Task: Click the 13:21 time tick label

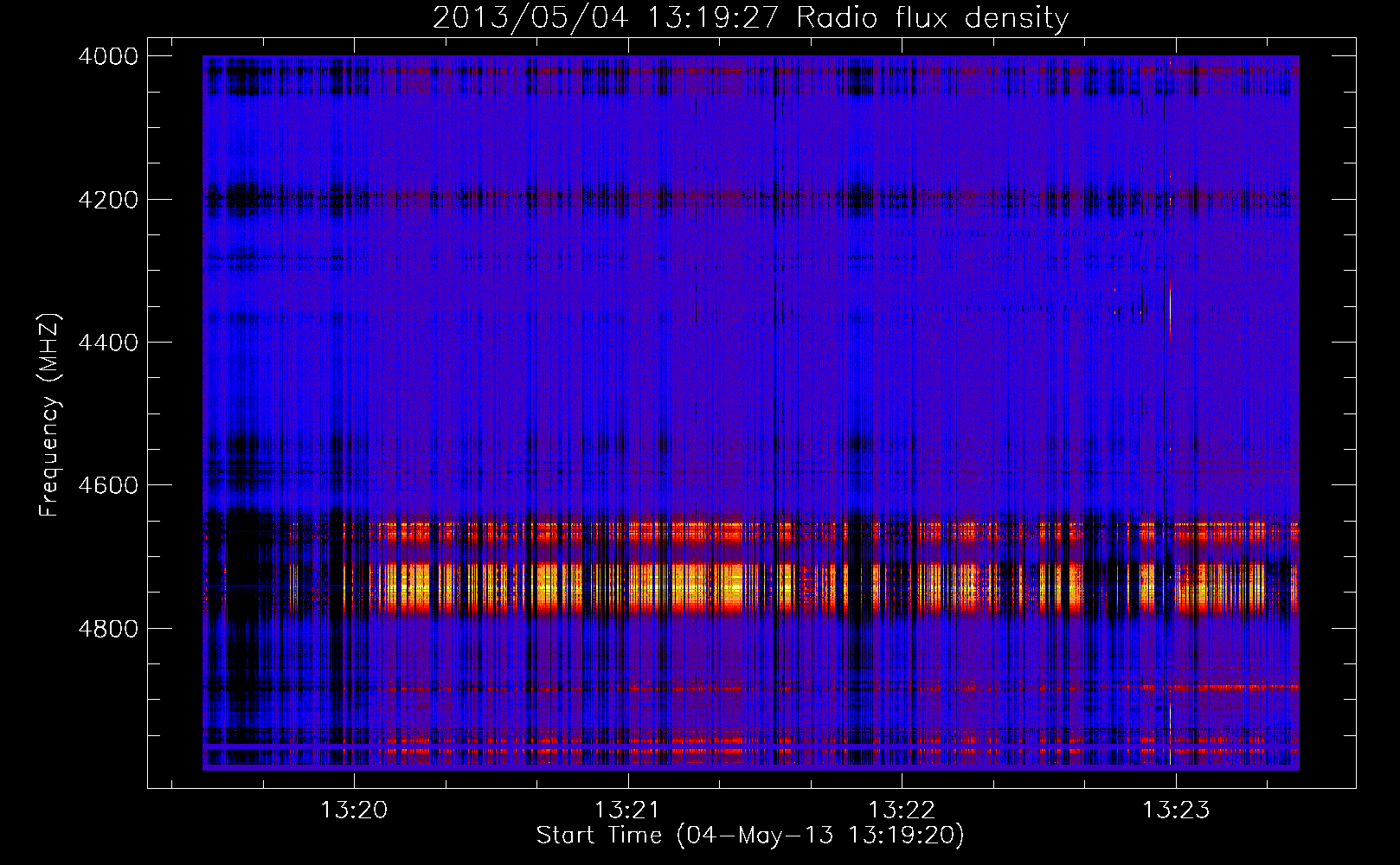Action: coord(627,811)
